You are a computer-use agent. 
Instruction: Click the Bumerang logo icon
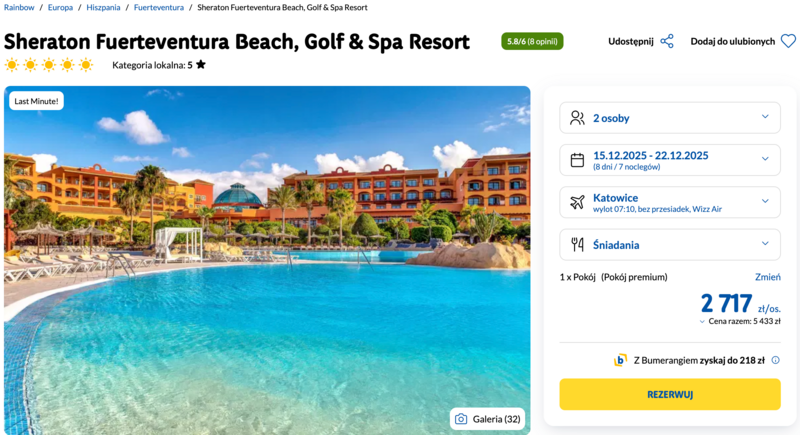pyautogui.click(x=620, y=360)
